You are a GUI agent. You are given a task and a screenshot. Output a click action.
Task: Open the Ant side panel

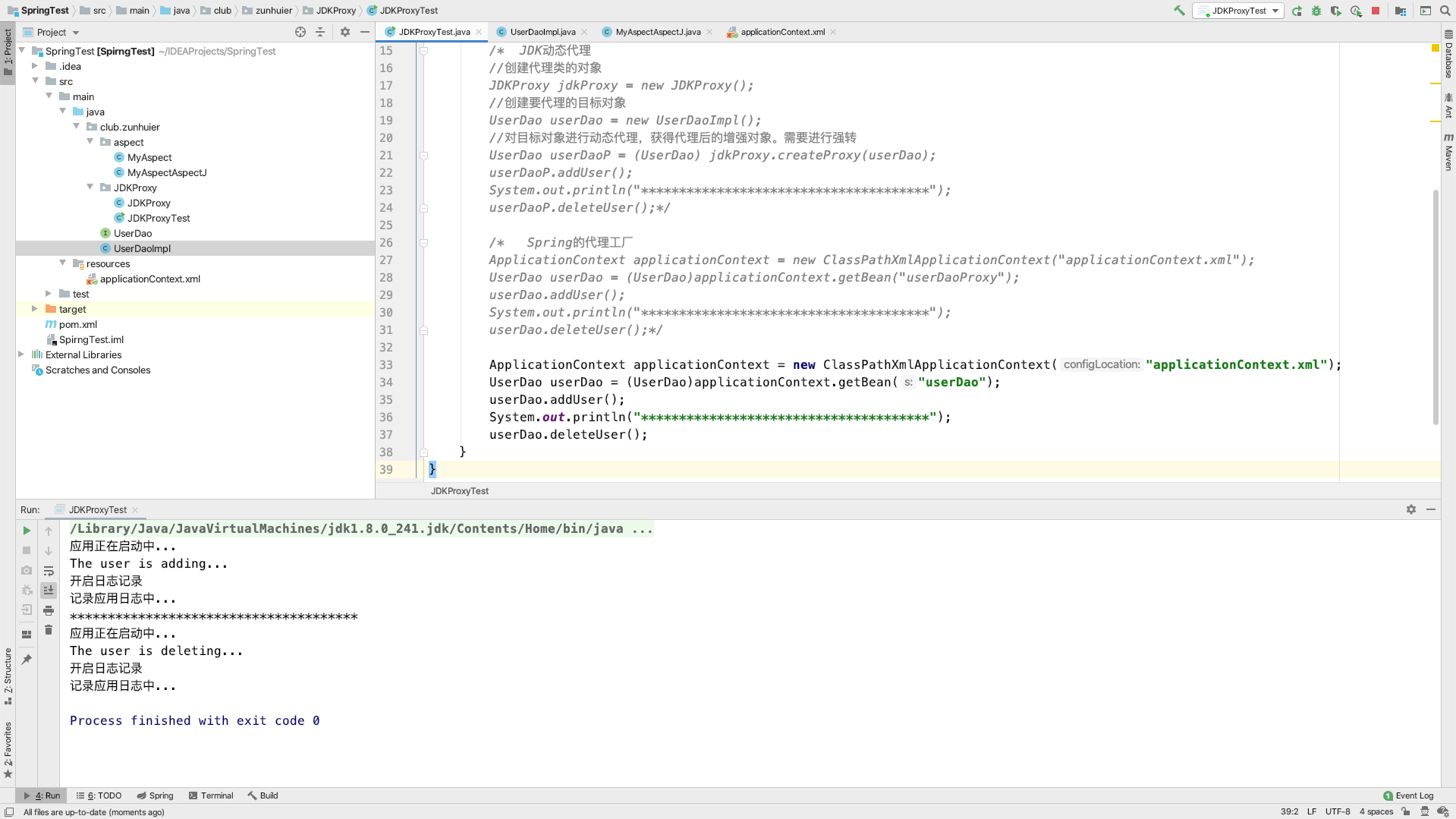(1448, 106)
